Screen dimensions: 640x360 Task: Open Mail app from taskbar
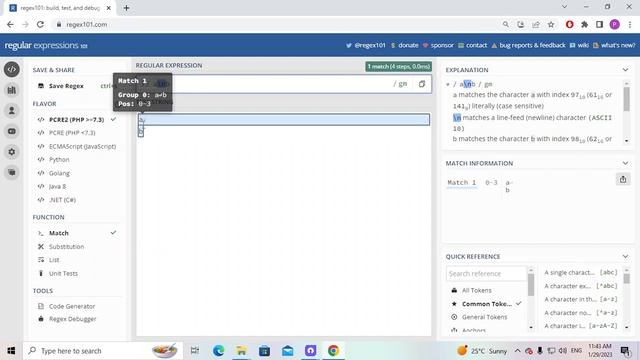point(287,351)
